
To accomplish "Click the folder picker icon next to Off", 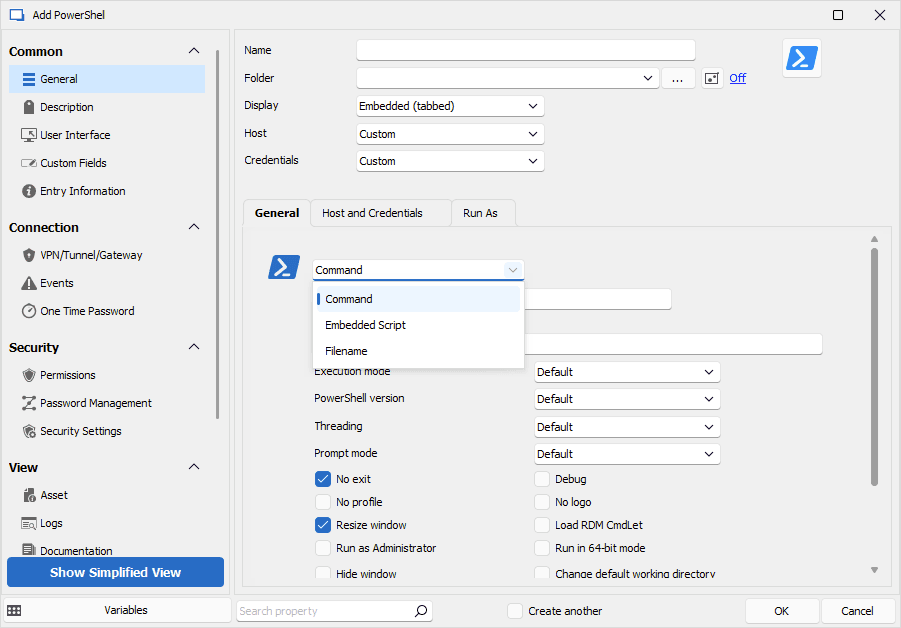I will tap(712, 78).
